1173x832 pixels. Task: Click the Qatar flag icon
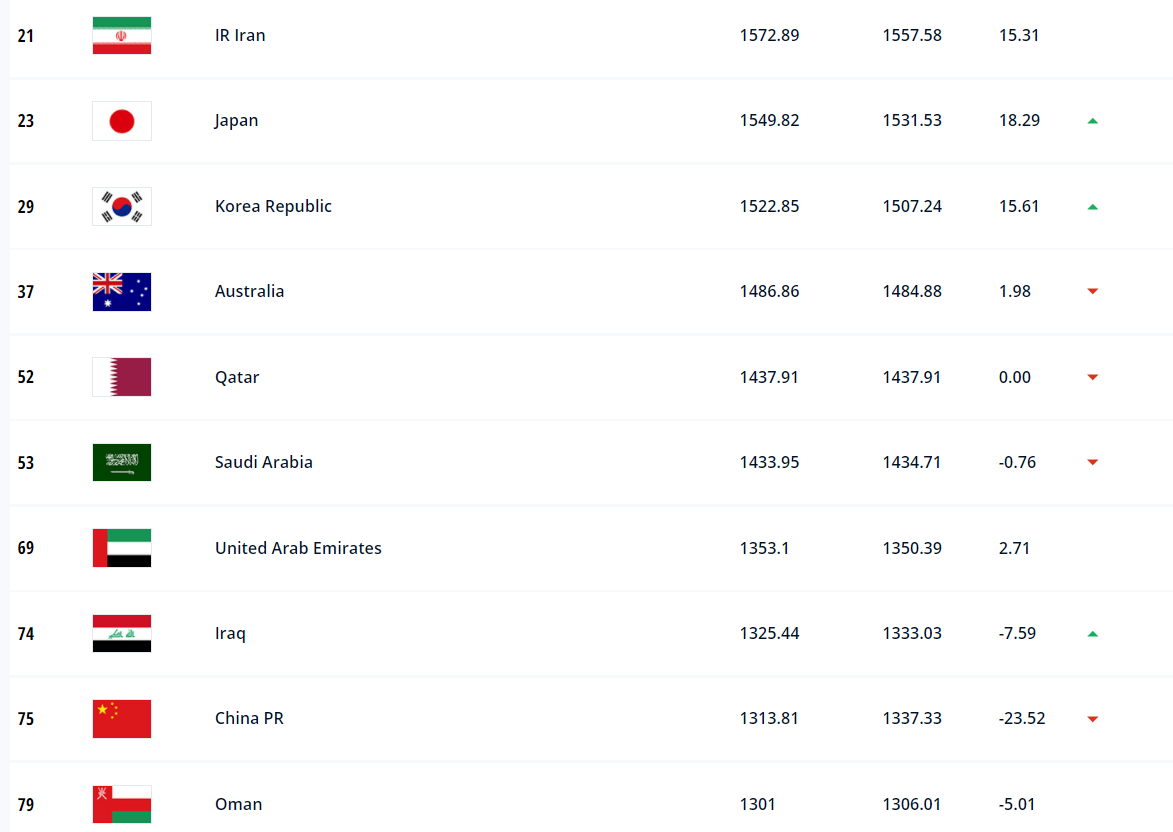122,377
